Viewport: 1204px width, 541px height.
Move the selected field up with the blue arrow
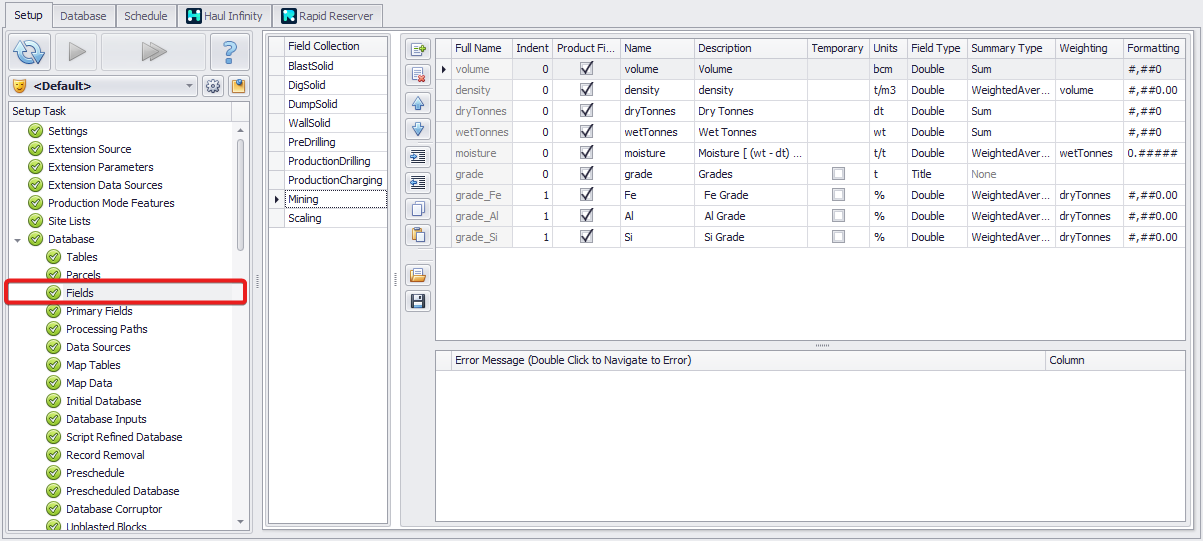coord(418,102)
